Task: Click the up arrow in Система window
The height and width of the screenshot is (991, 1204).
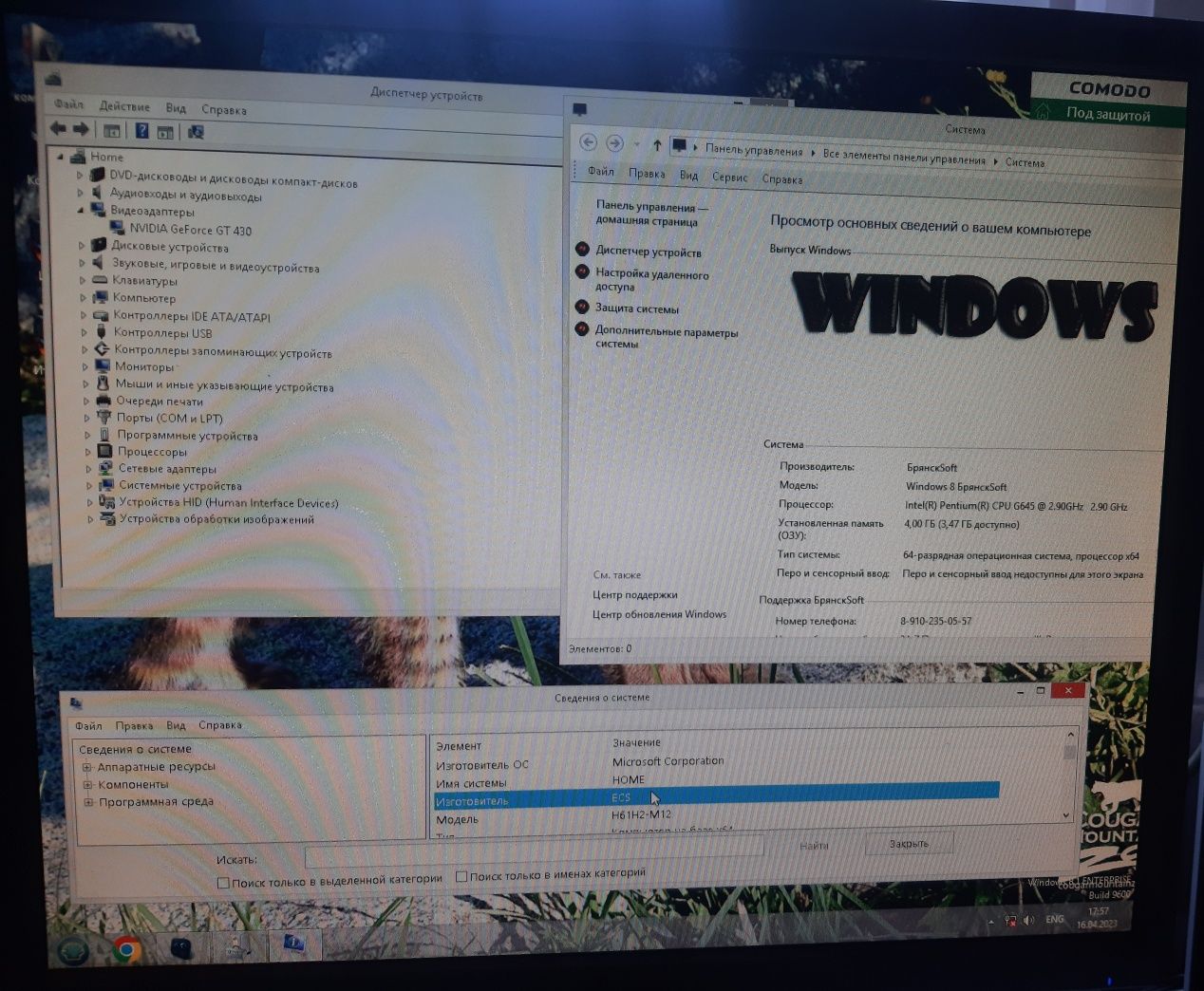Action: (x=657, y=145)
